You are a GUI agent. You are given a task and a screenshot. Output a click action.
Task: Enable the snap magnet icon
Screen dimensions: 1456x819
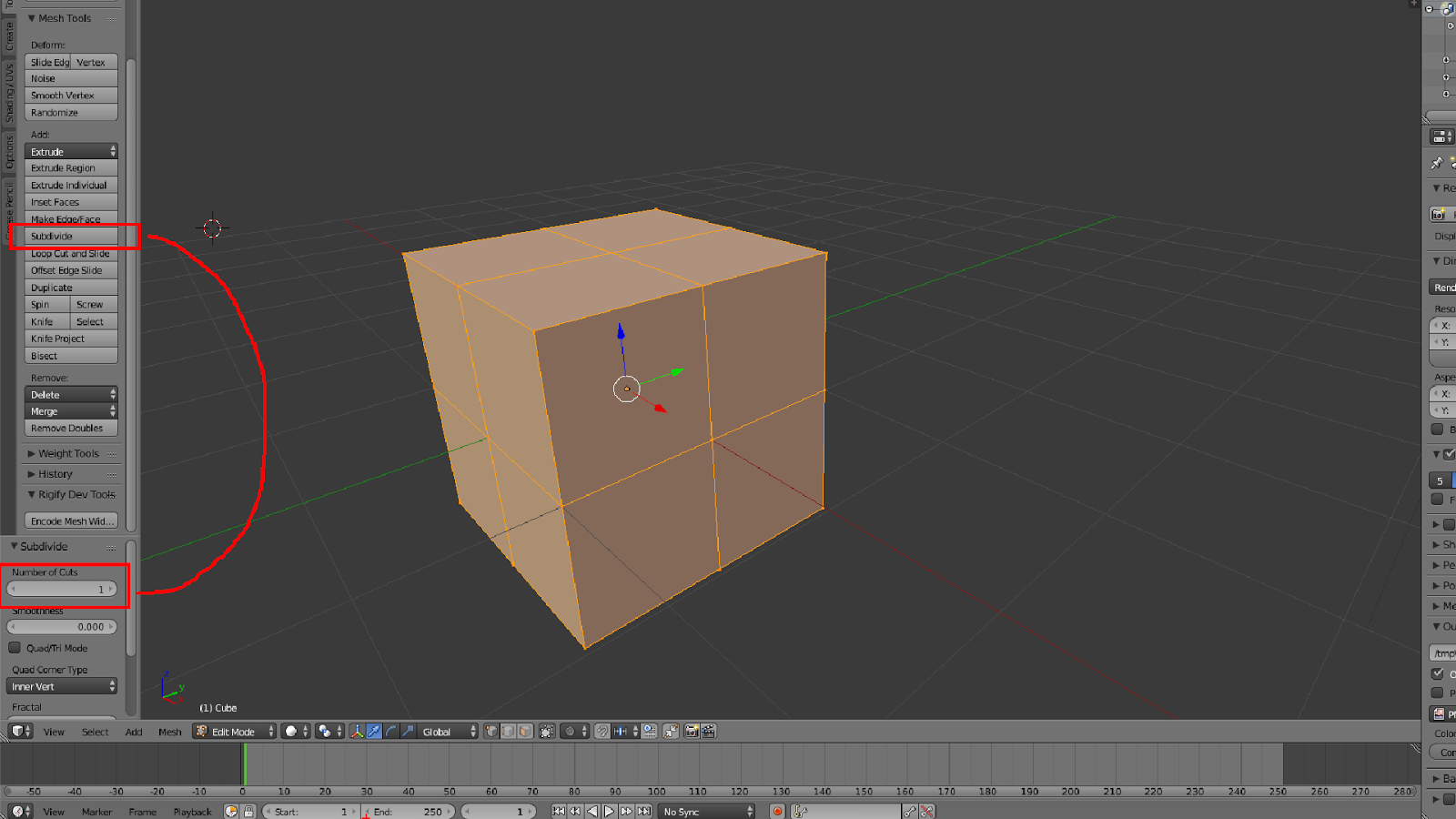click(602, 731)
